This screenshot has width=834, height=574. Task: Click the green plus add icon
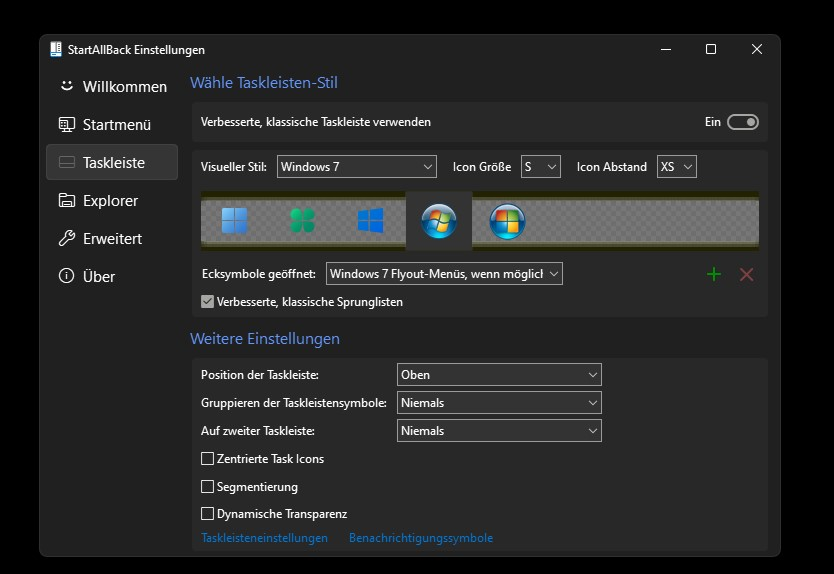click(714, 274)
